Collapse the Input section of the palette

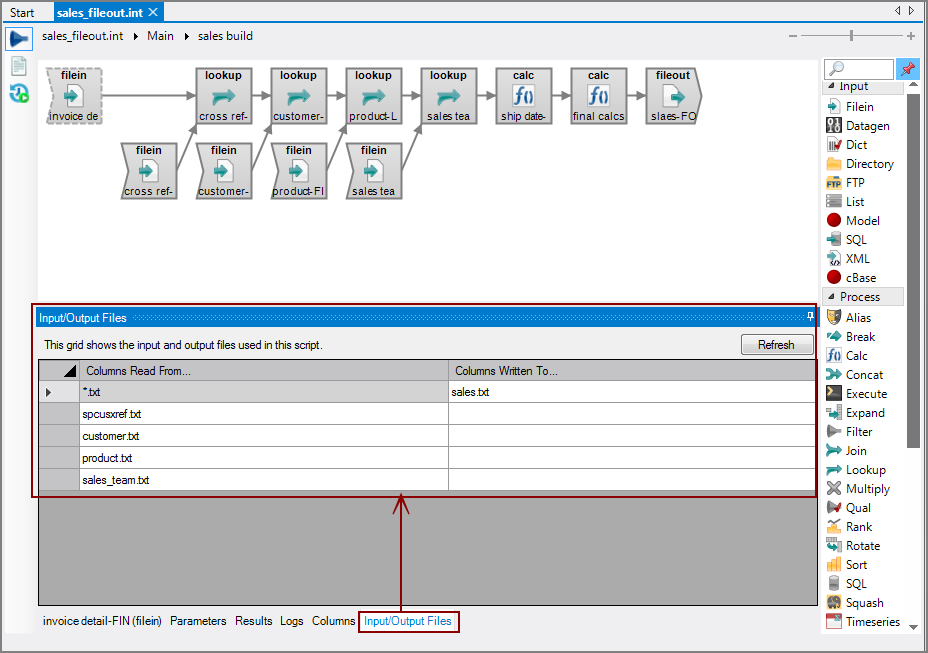(x=829, y=86)
